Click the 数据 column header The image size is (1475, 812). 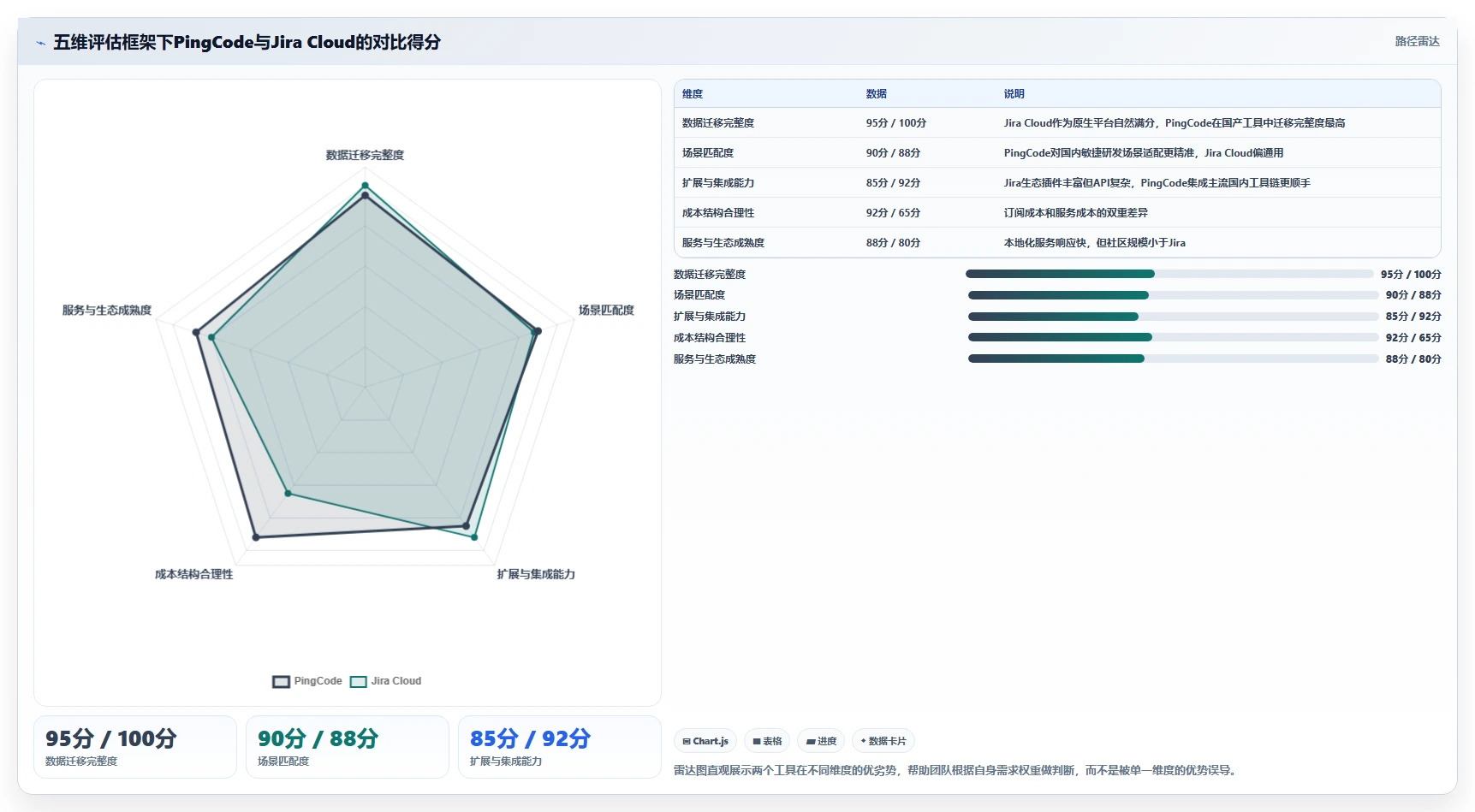(x=877, y=94)
